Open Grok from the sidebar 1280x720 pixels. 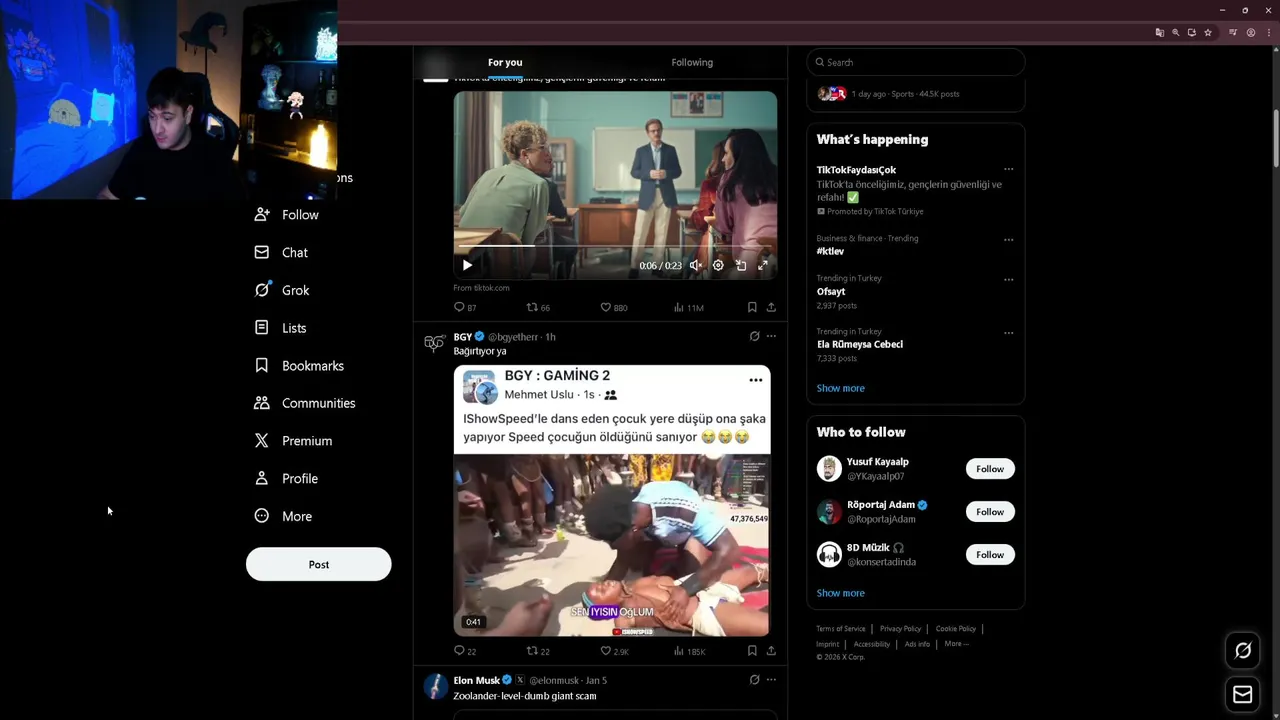point(282,290)
